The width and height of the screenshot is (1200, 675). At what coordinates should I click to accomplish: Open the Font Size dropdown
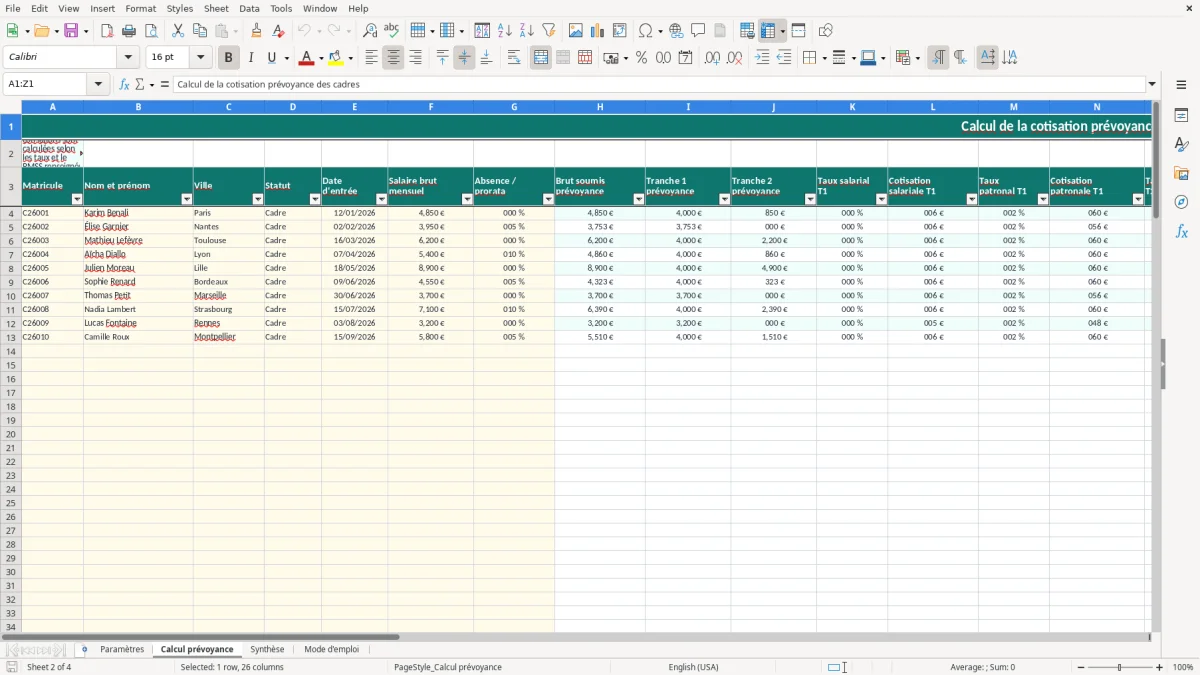(x=200, y=58)
